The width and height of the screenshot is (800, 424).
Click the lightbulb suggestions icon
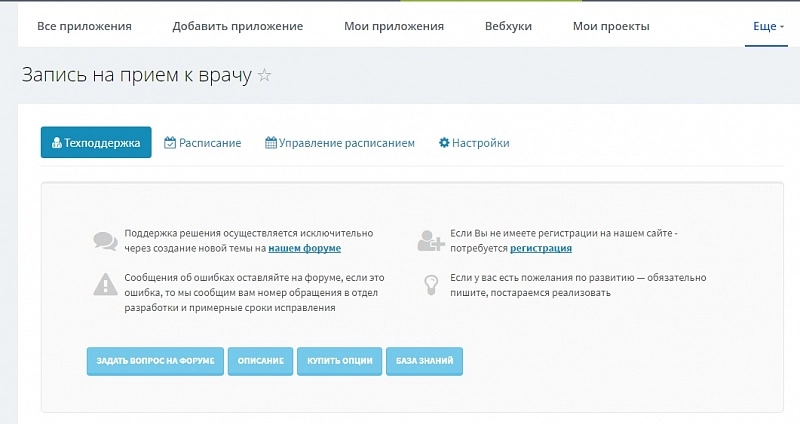(431, 285)
